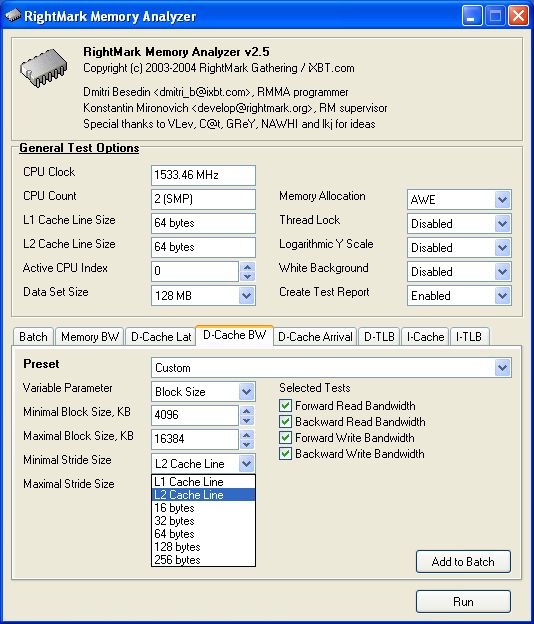Choose 32 bytes stride option

coord(203,521)
